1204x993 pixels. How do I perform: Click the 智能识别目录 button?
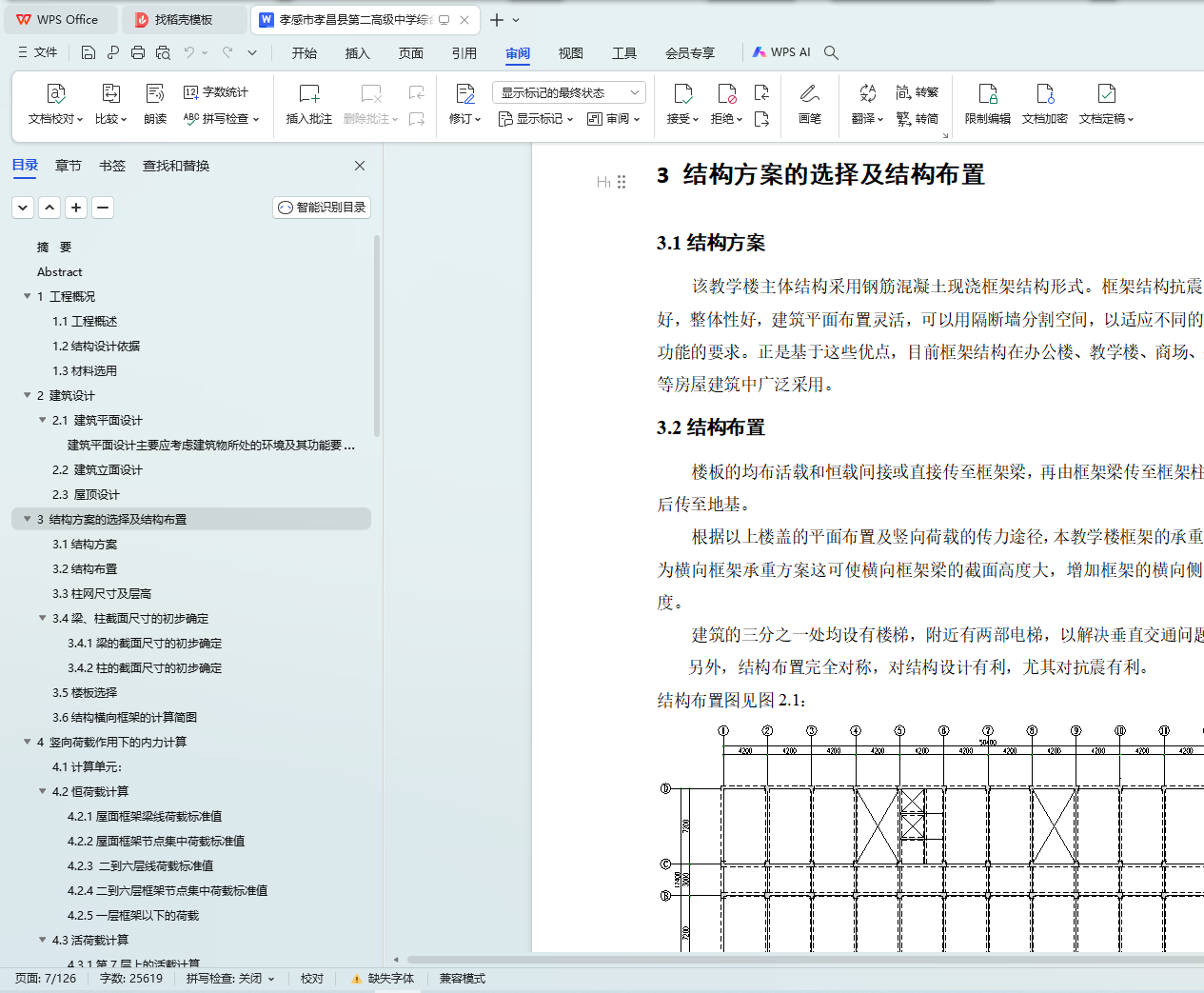pyautogui.click(x=322, y=208)
